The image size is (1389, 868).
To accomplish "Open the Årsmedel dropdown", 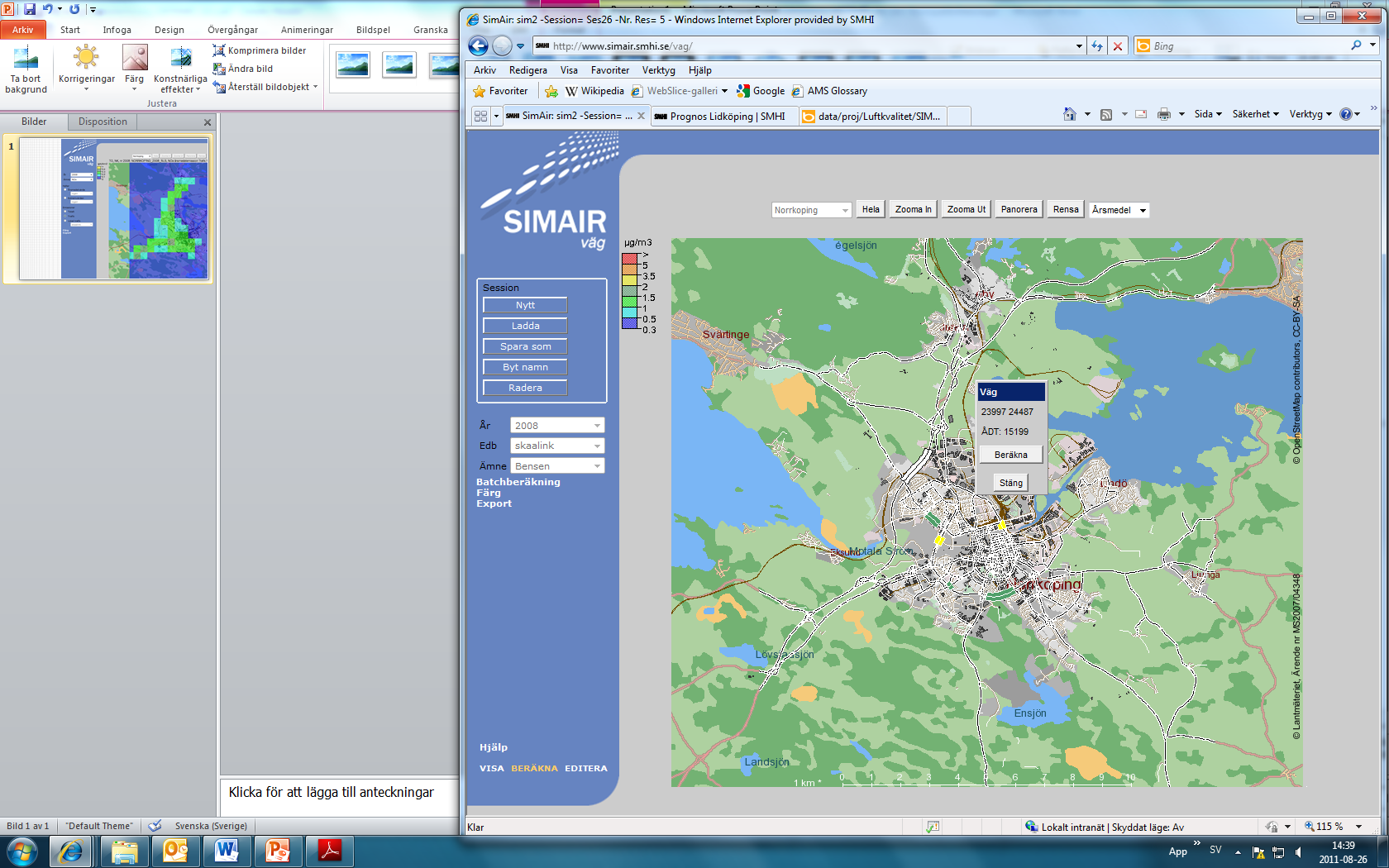I will click(1119, 210).
